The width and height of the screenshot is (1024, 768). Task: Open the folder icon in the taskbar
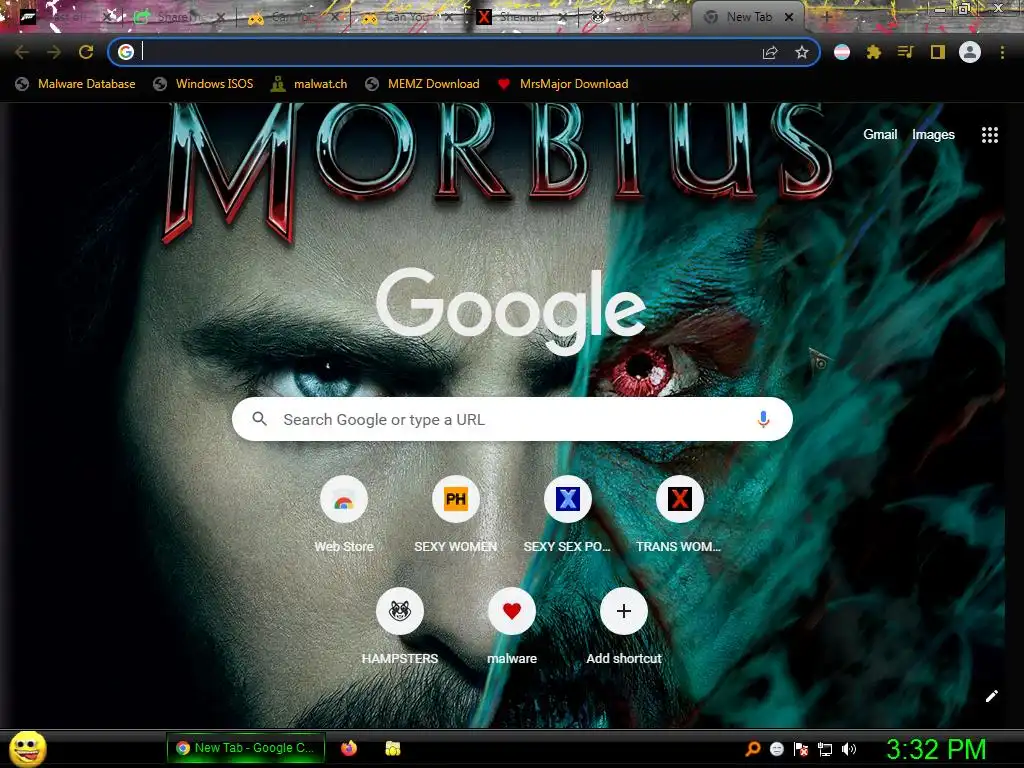[392, 748]
